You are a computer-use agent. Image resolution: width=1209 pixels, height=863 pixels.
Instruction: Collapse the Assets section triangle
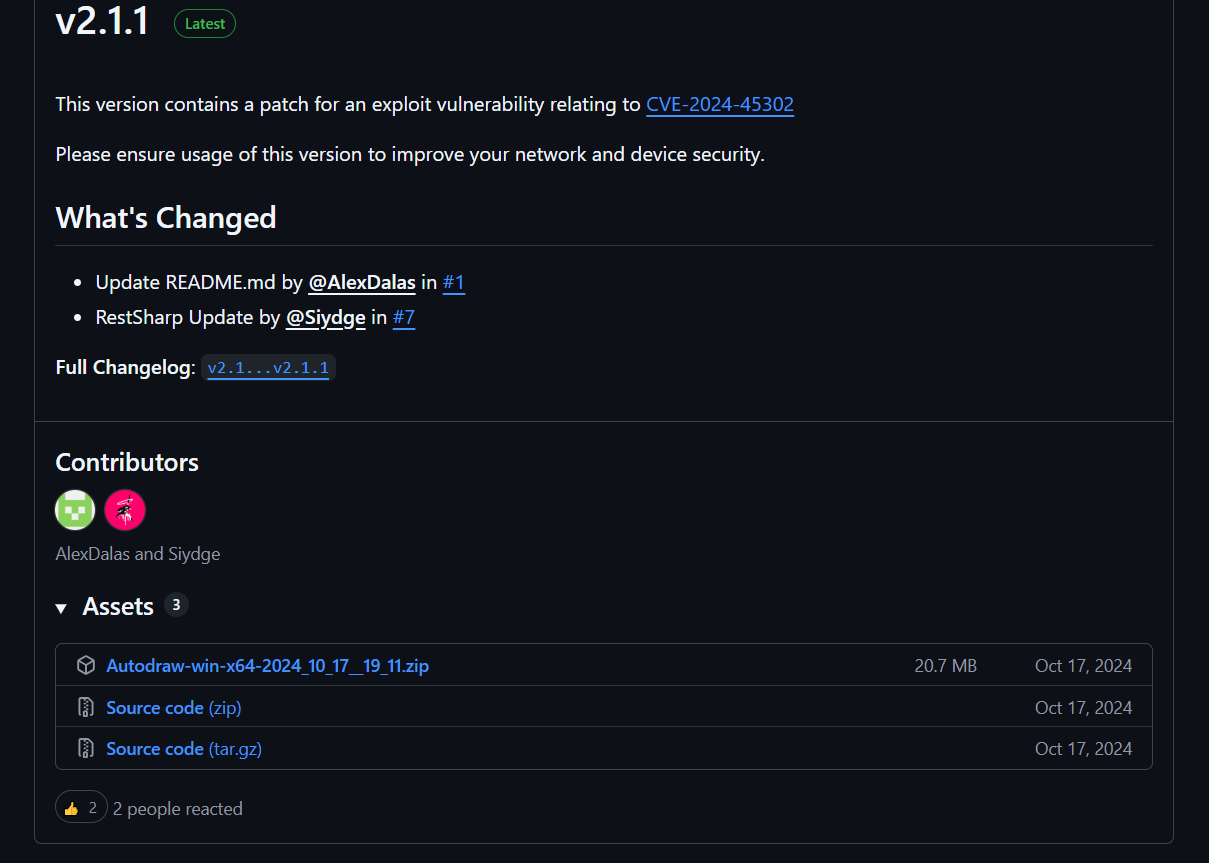click(x=62, y=608)
